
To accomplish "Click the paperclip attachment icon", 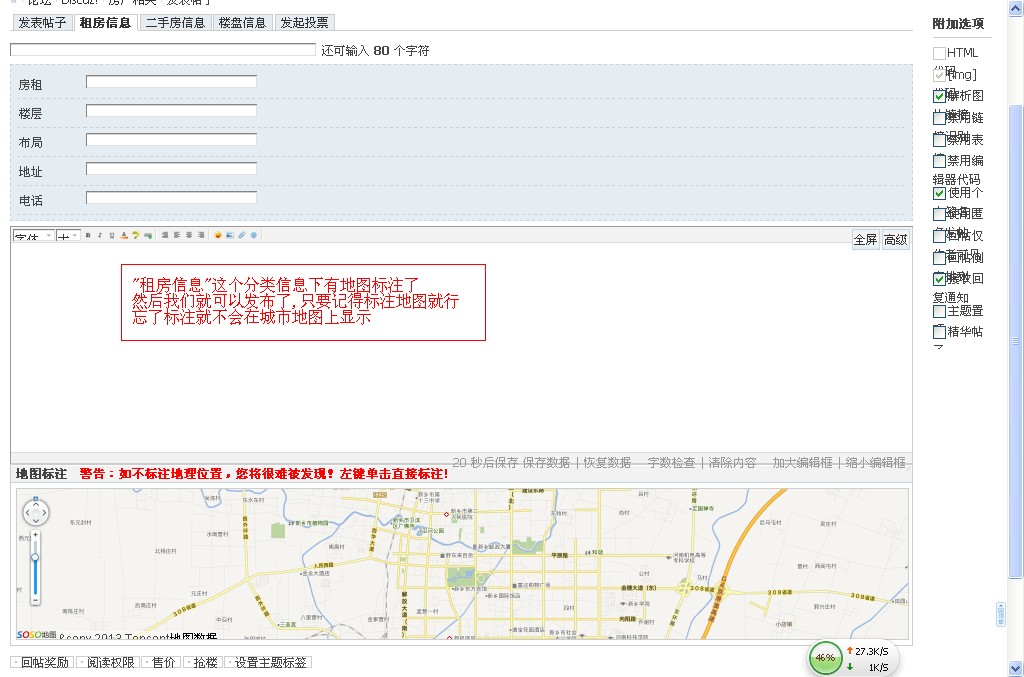I will point(242,235).
